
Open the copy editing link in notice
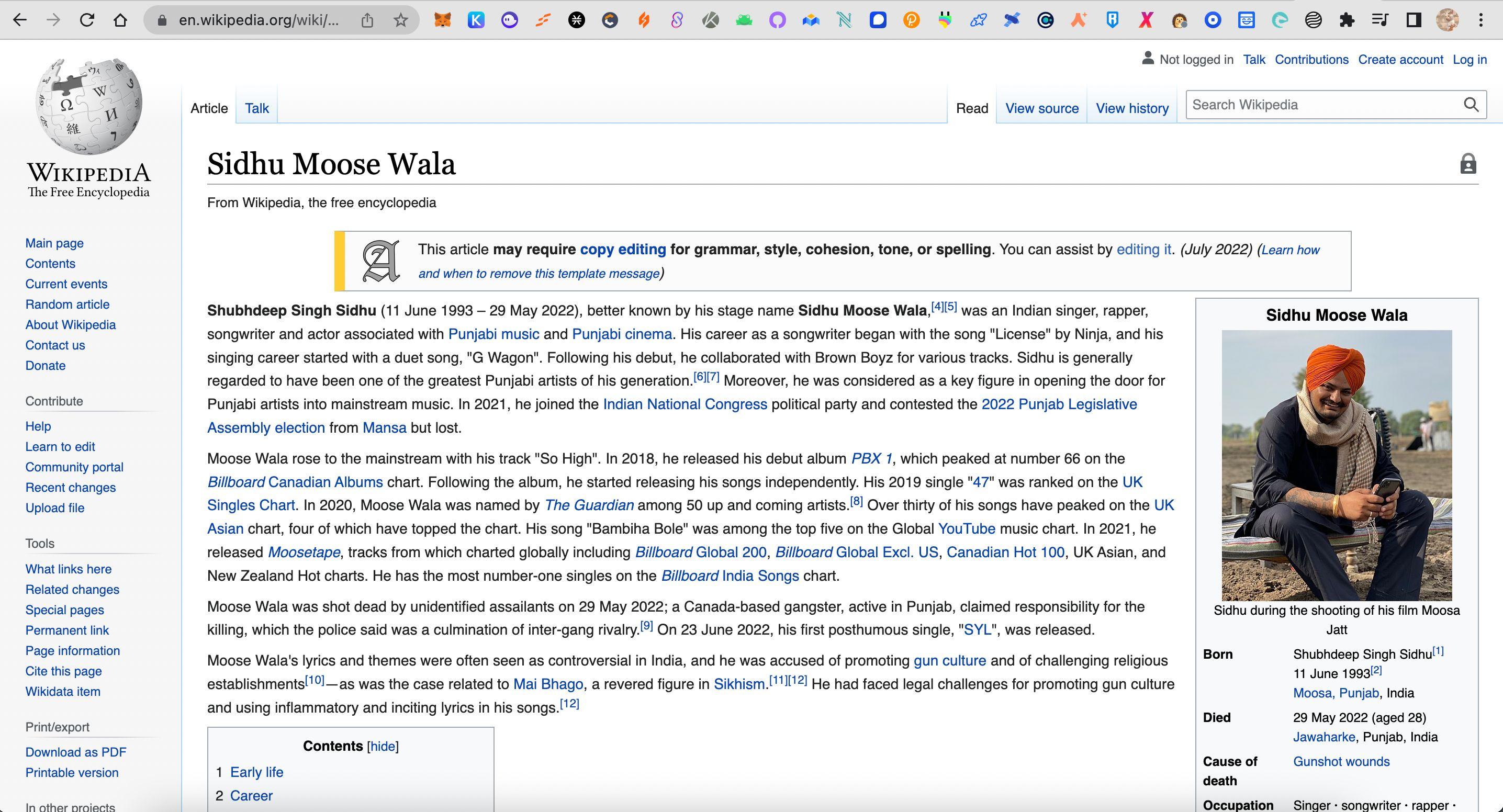pos(623,250)
